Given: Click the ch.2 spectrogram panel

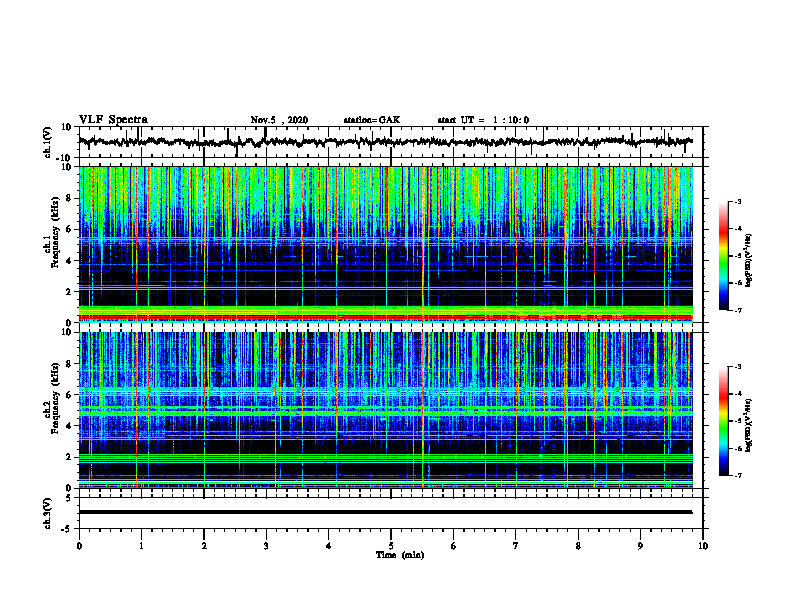Looking at the screenshot, I should (385, 410).
